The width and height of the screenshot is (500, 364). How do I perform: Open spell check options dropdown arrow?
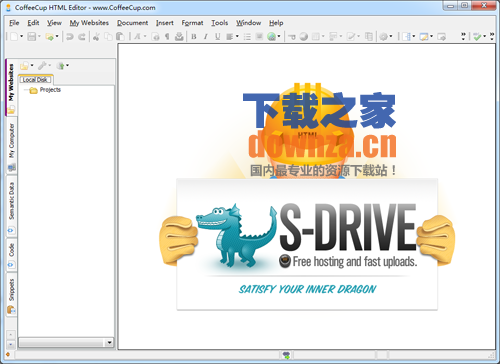tap(484, 37)
